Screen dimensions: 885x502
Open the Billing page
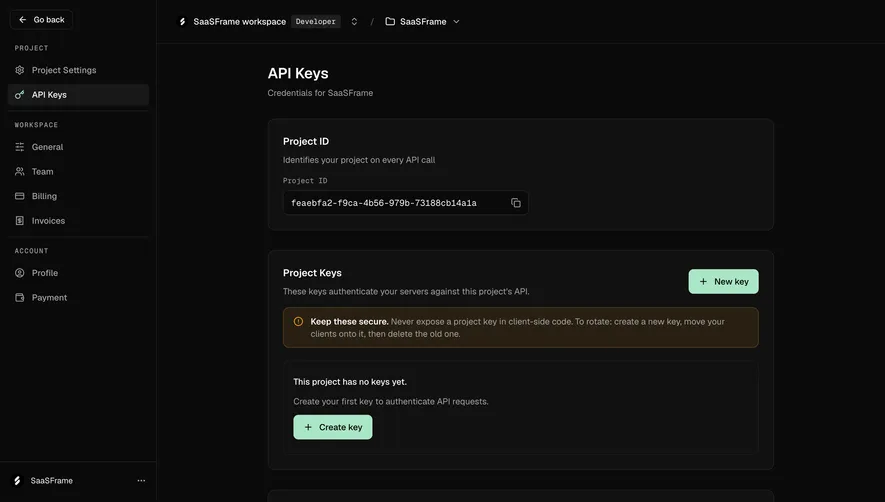coord(78,196)
